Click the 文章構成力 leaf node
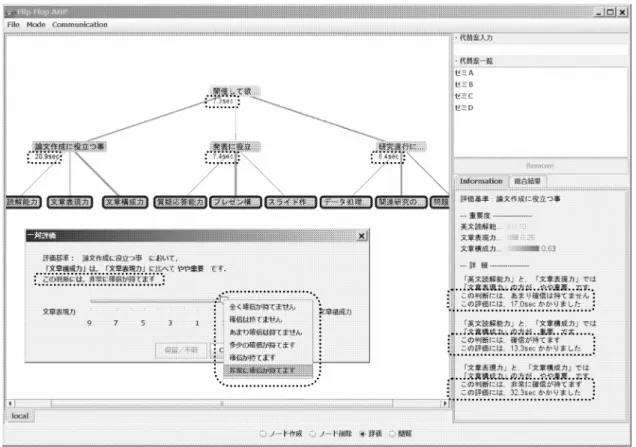 click(125, 202)
